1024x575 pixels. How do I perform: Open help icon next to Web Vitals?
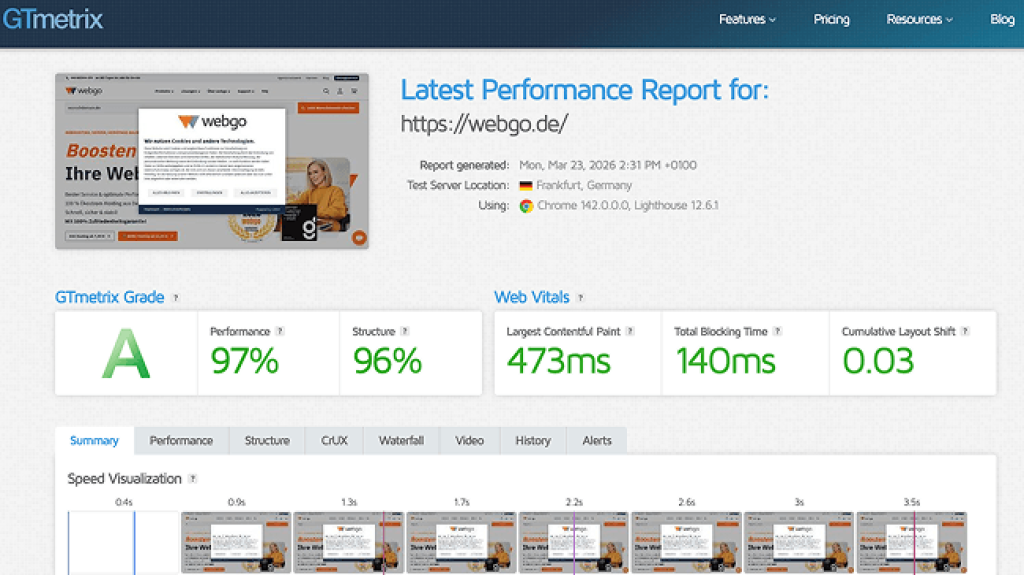point(580,298)
